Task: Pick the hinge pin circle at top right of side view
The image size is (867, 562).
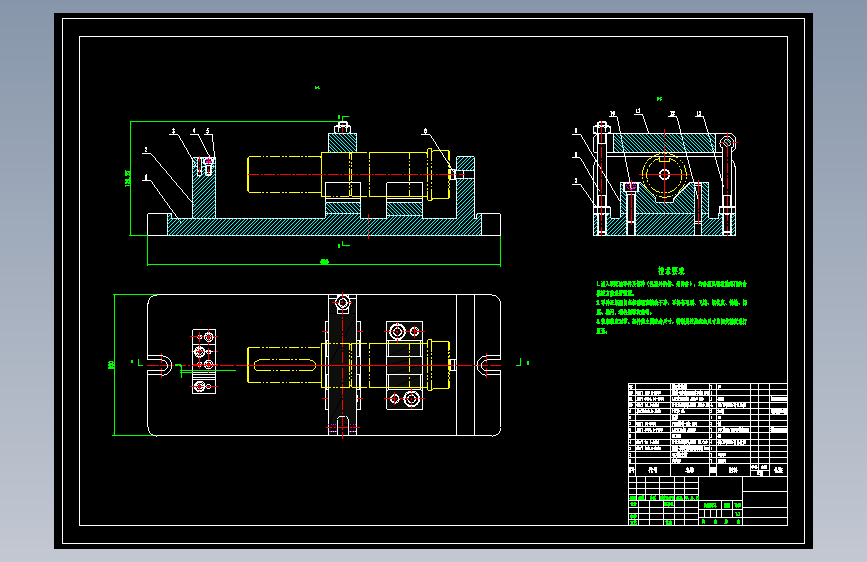Action: point(728,142)
